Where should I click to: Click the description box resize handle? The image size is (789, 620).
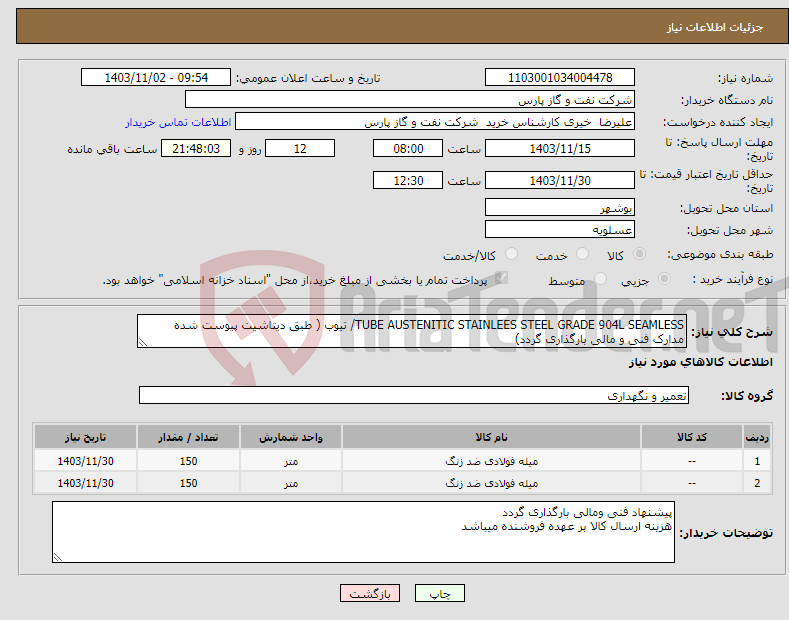click(143, 343)
